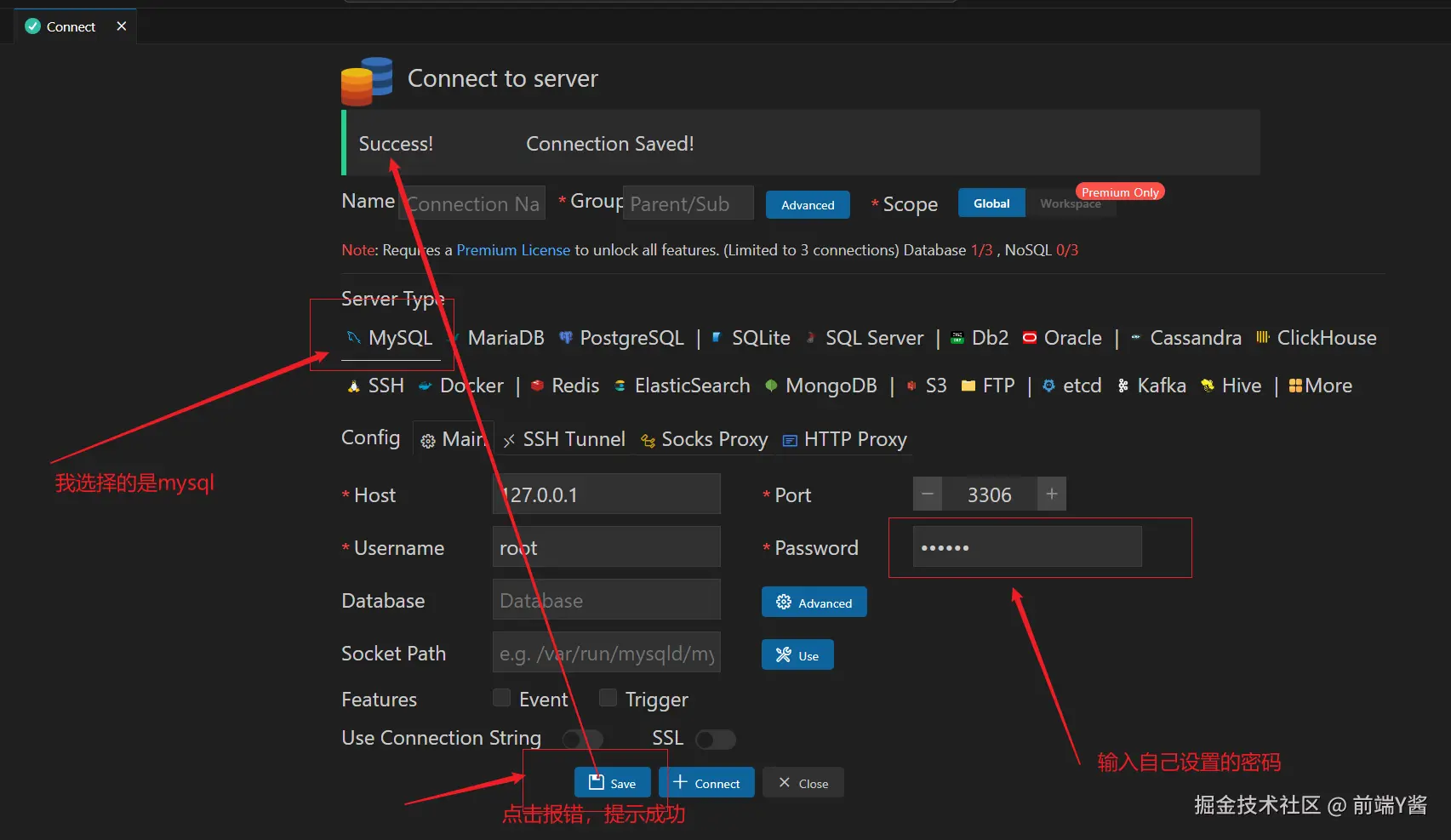Image resolution: width=1451 pixels, height=840 pixels.
Task: Focus the Connection Name field
Action: (472, 203)
